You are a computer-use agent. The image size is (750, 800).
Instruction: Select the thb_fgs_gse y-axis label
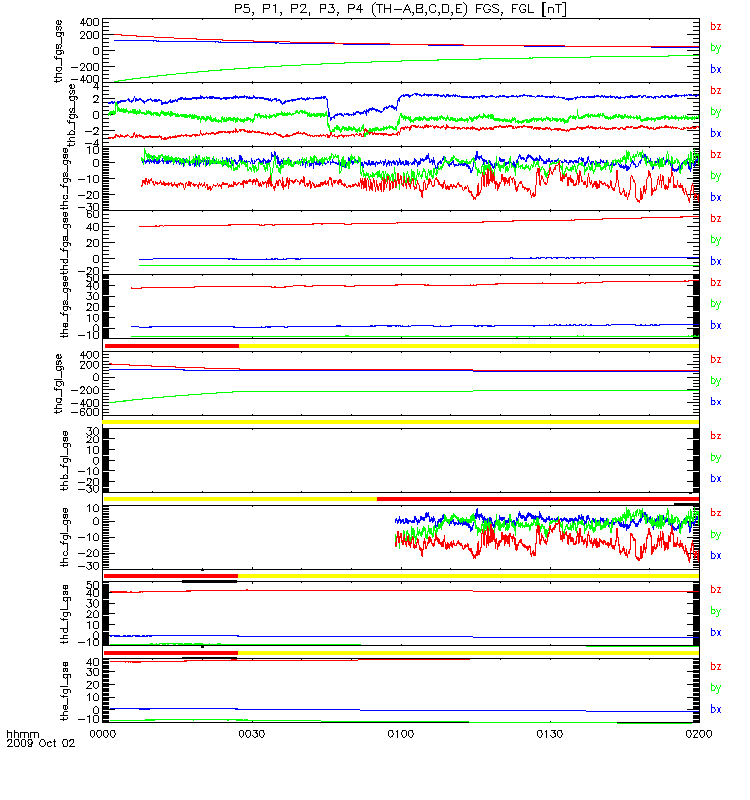click(71, 115)
